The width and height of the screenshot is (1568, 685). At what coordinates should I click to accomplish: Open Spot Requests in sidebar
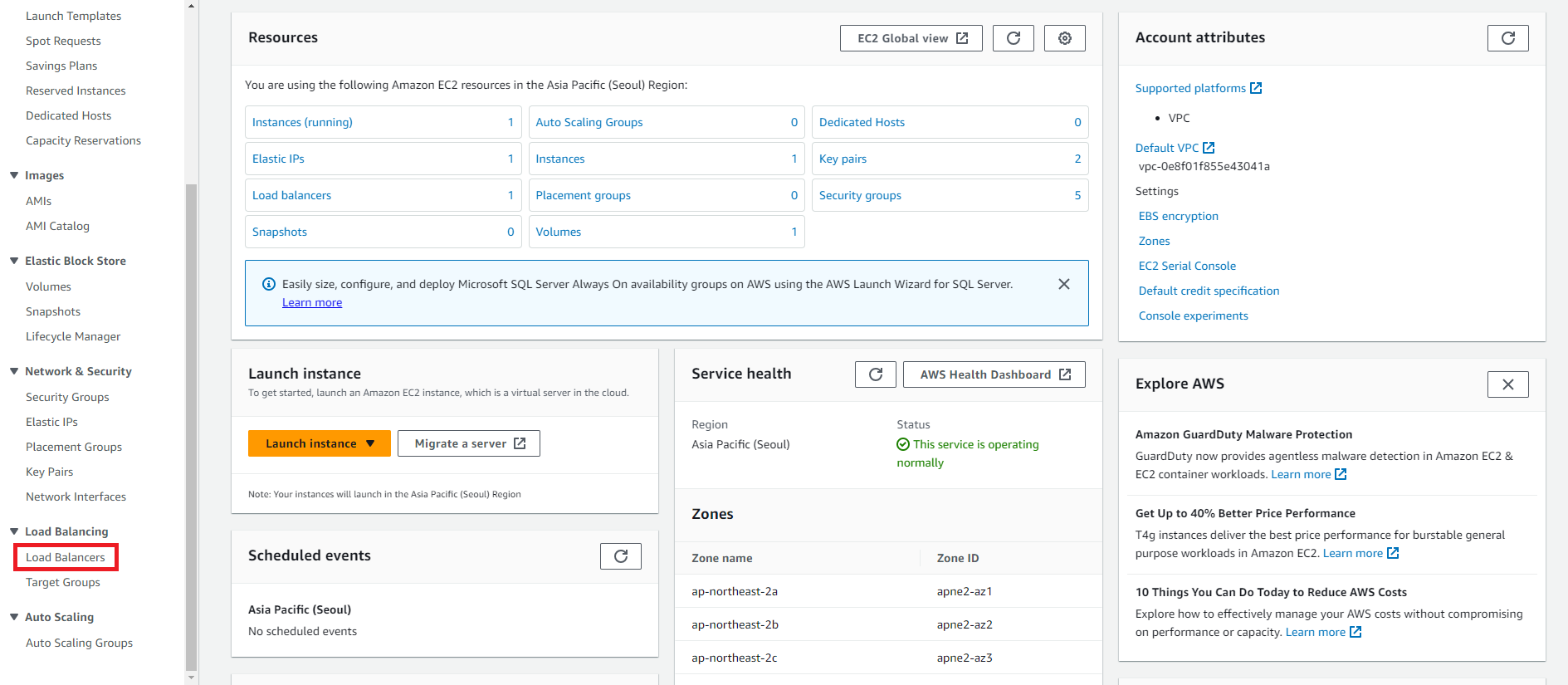pos(63,41)
